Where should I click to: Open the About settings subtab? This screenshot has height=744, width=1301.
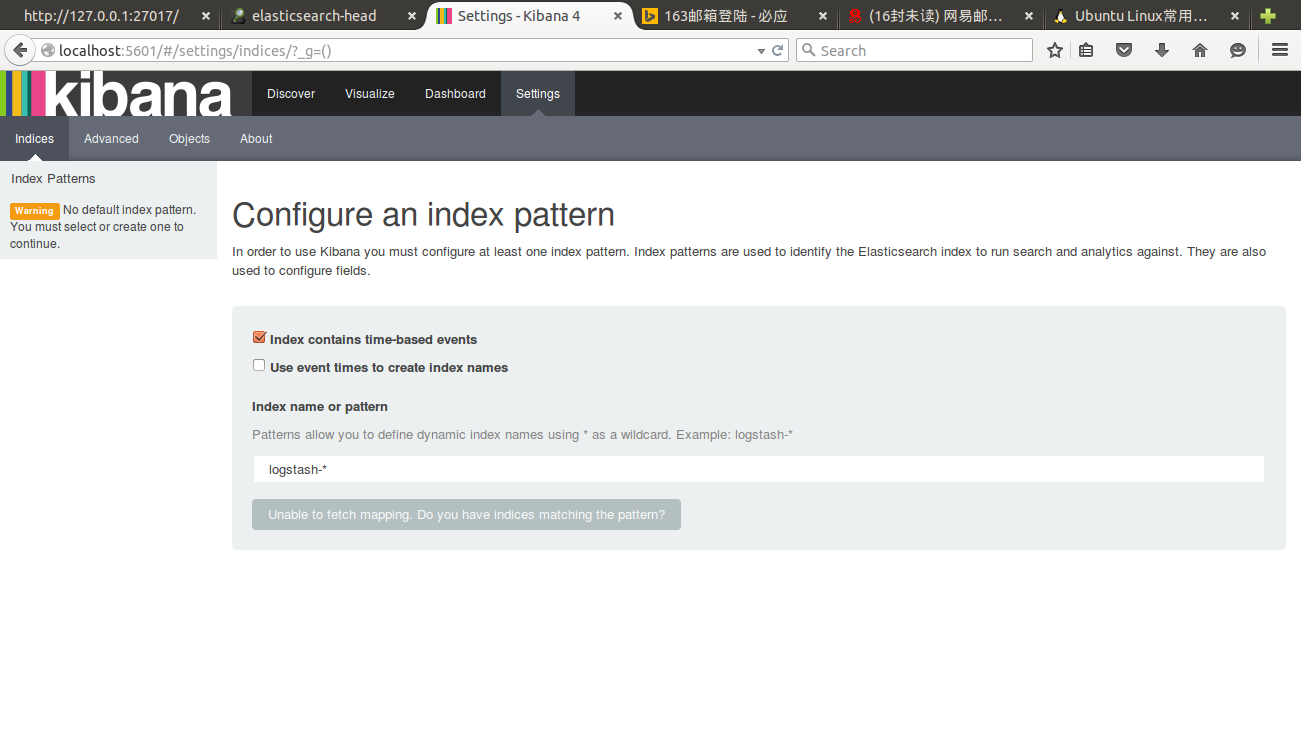point(256,139)
